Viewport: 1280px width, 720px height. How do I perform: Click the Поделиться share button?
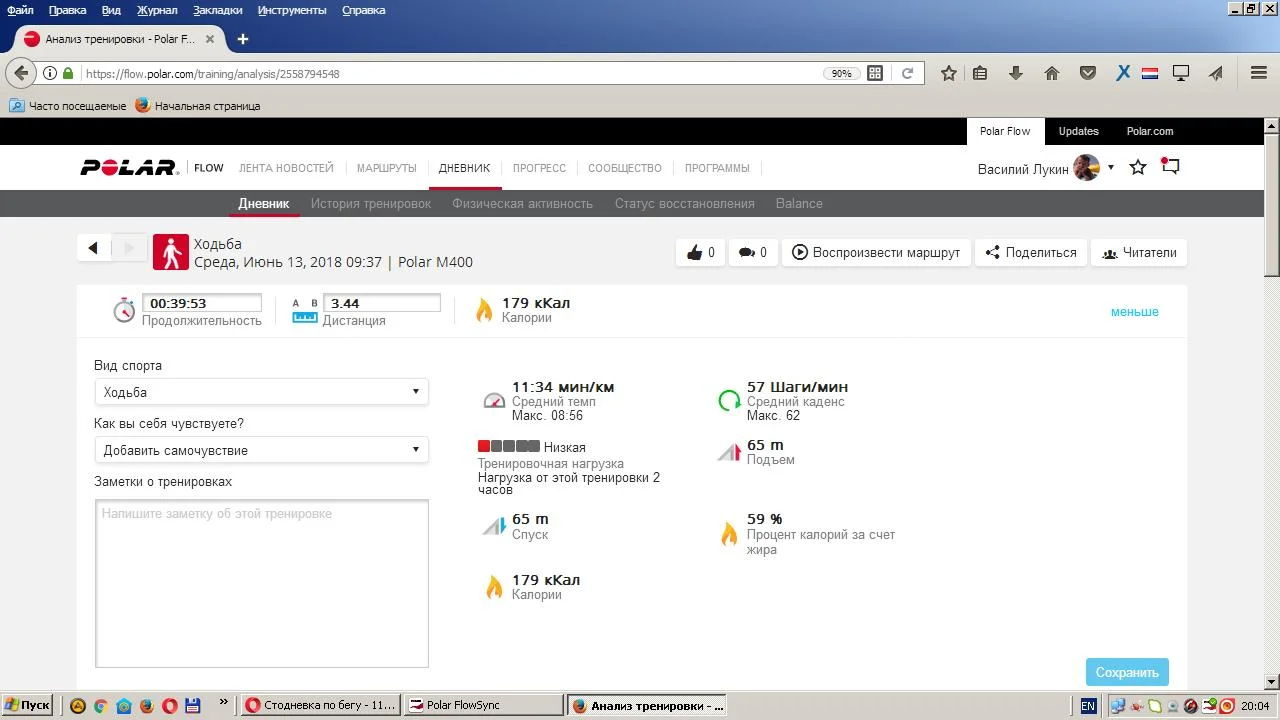pyautogui.click(x=1031, y=252)
